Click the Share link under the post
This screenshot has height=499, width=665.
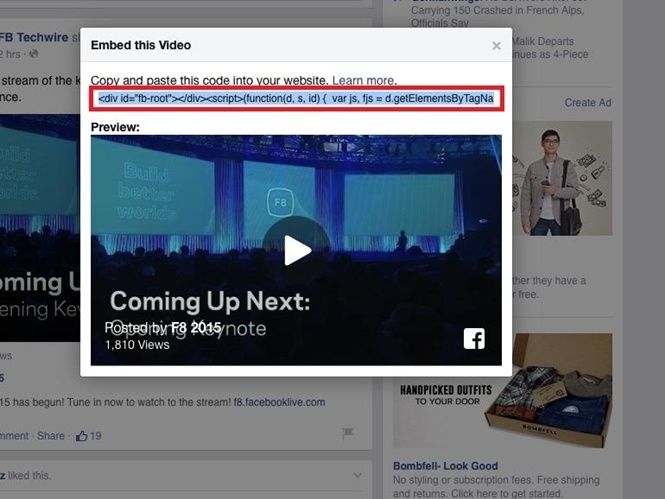click(49, 436)
